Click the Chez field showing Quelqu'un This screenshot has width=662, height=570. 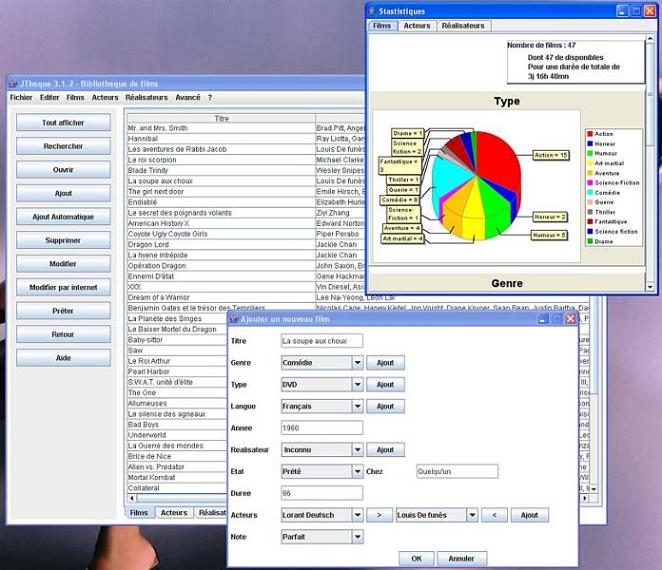click(x=457, y=472)
